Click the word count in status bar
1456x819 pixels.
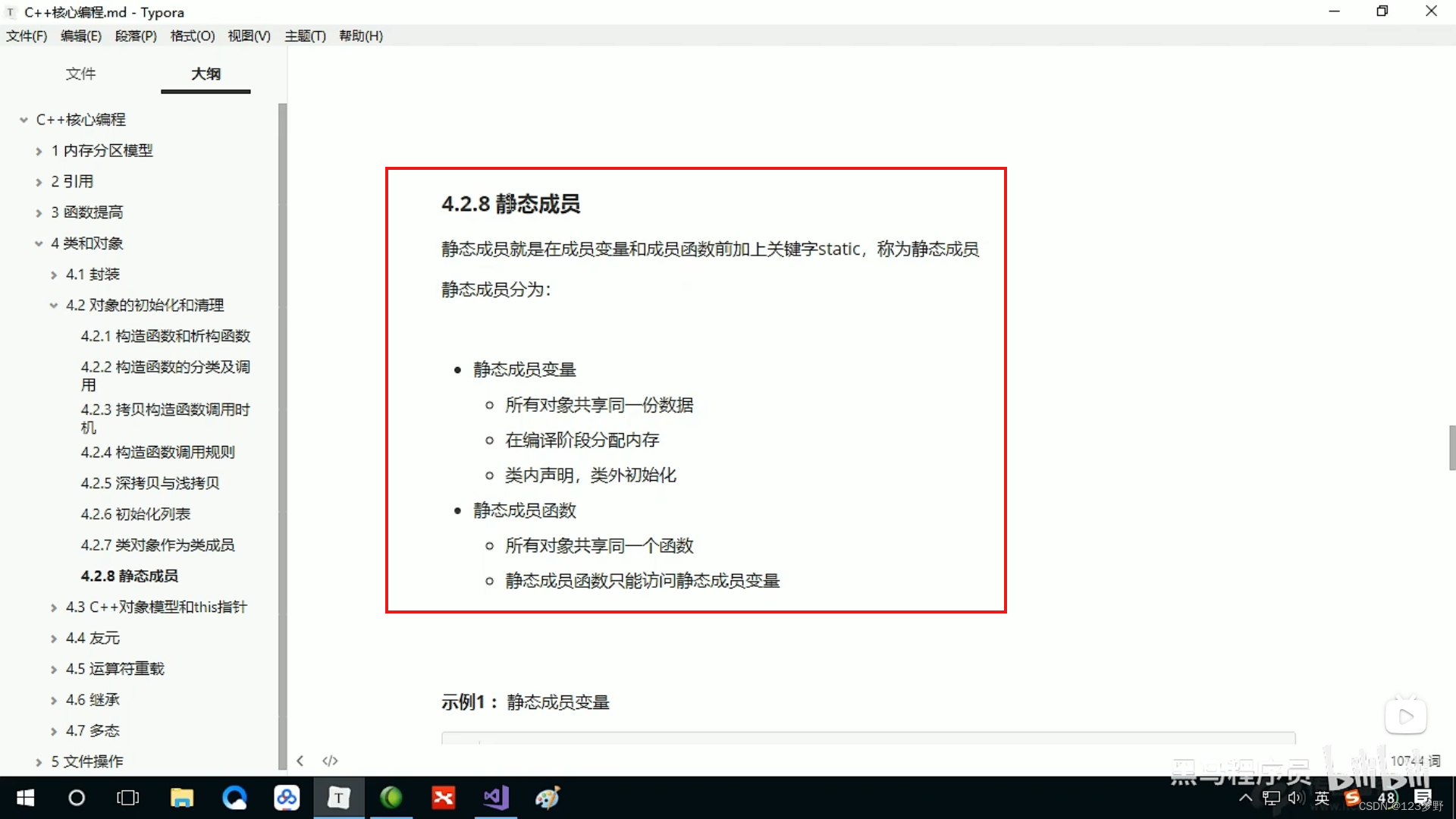pyautogui.click(x=1415, y=761)
